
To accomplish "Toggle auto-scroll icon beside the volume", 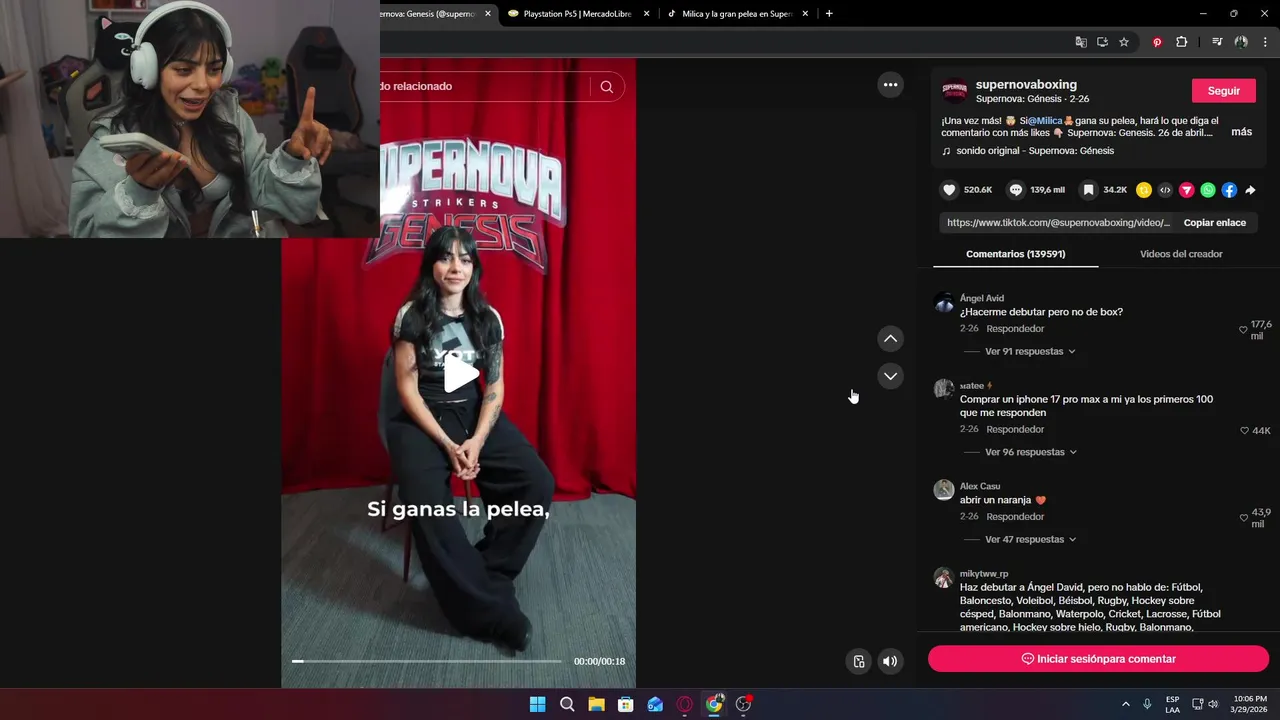I will click(x=858, y=661).
